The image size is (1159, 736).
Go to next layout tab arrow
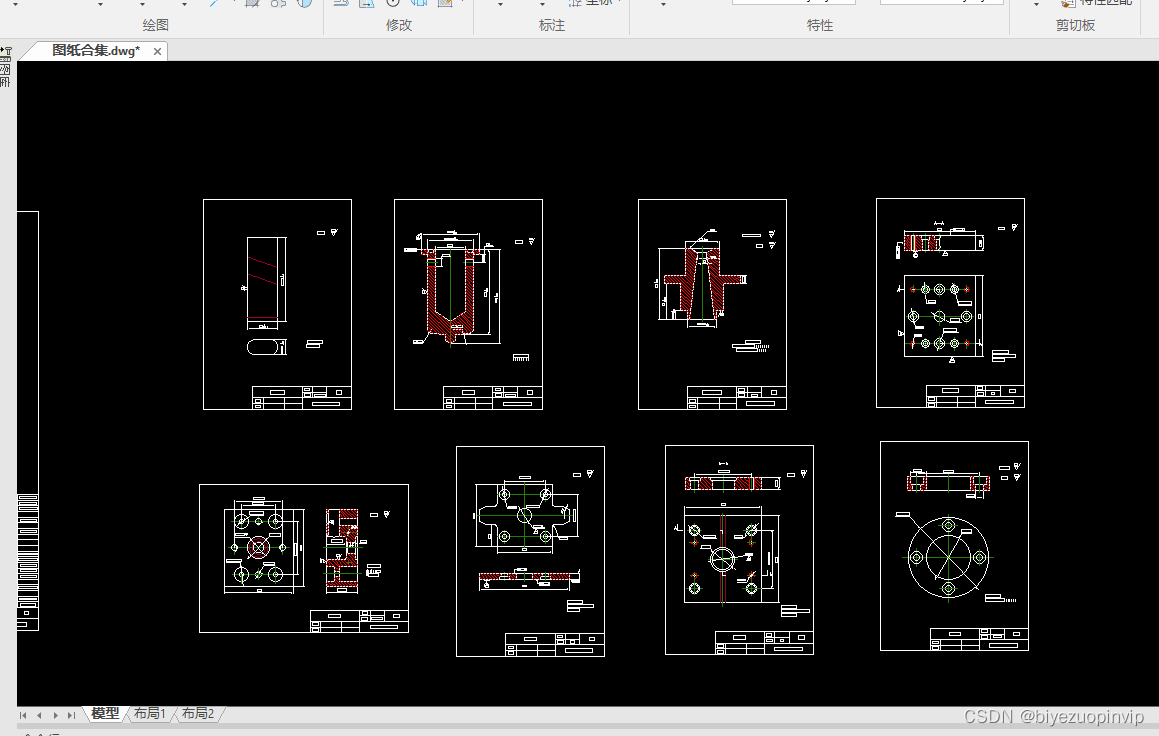[x=55, y=715]
